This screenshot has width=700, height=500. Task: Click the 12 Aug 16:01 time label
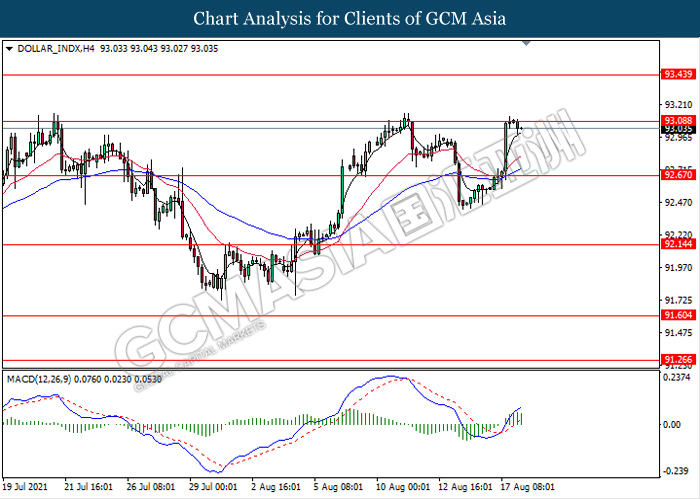(x=465, y=486)
